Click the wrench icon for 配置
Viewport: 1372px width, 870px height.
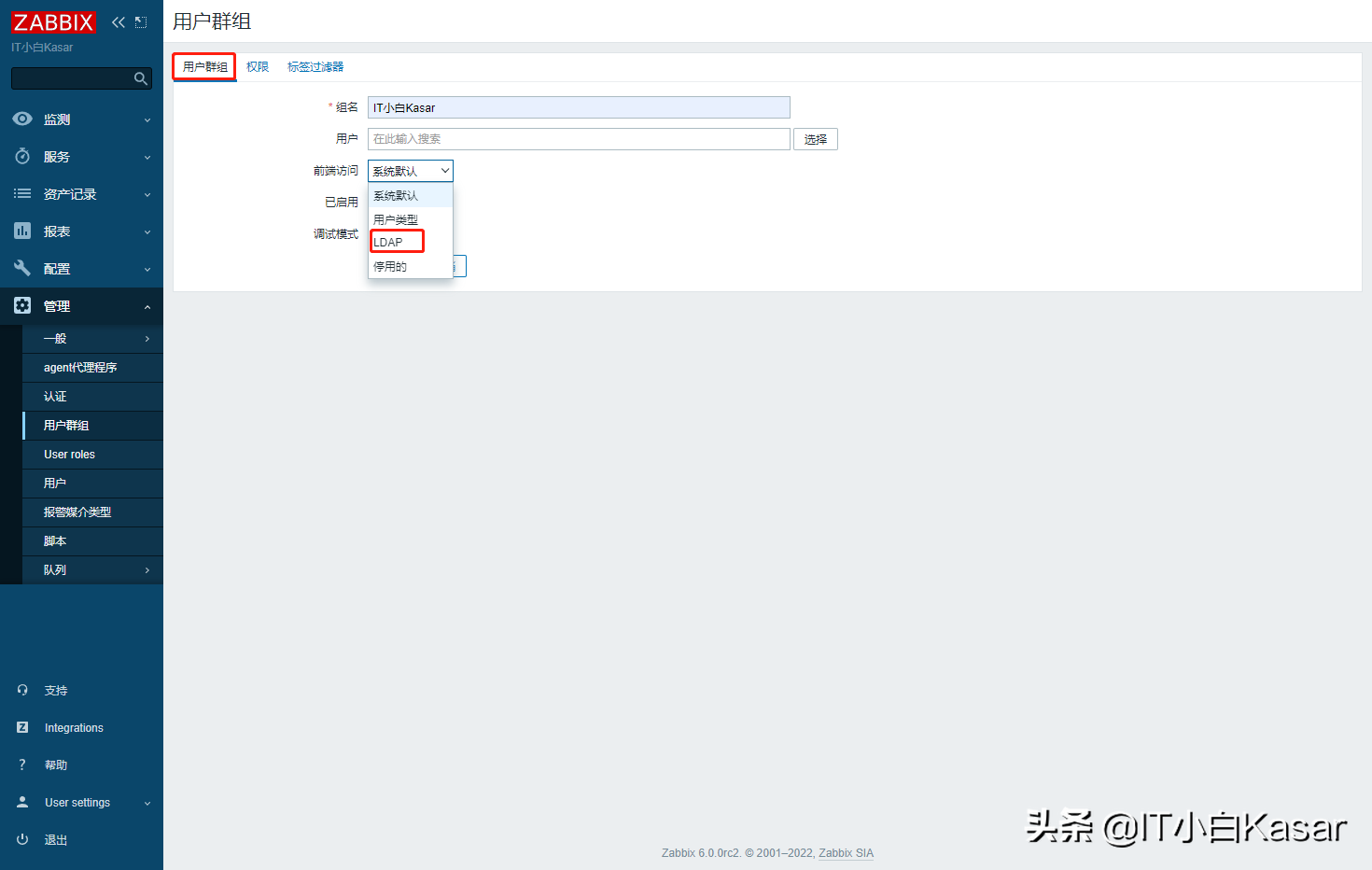tap(22, 268)
